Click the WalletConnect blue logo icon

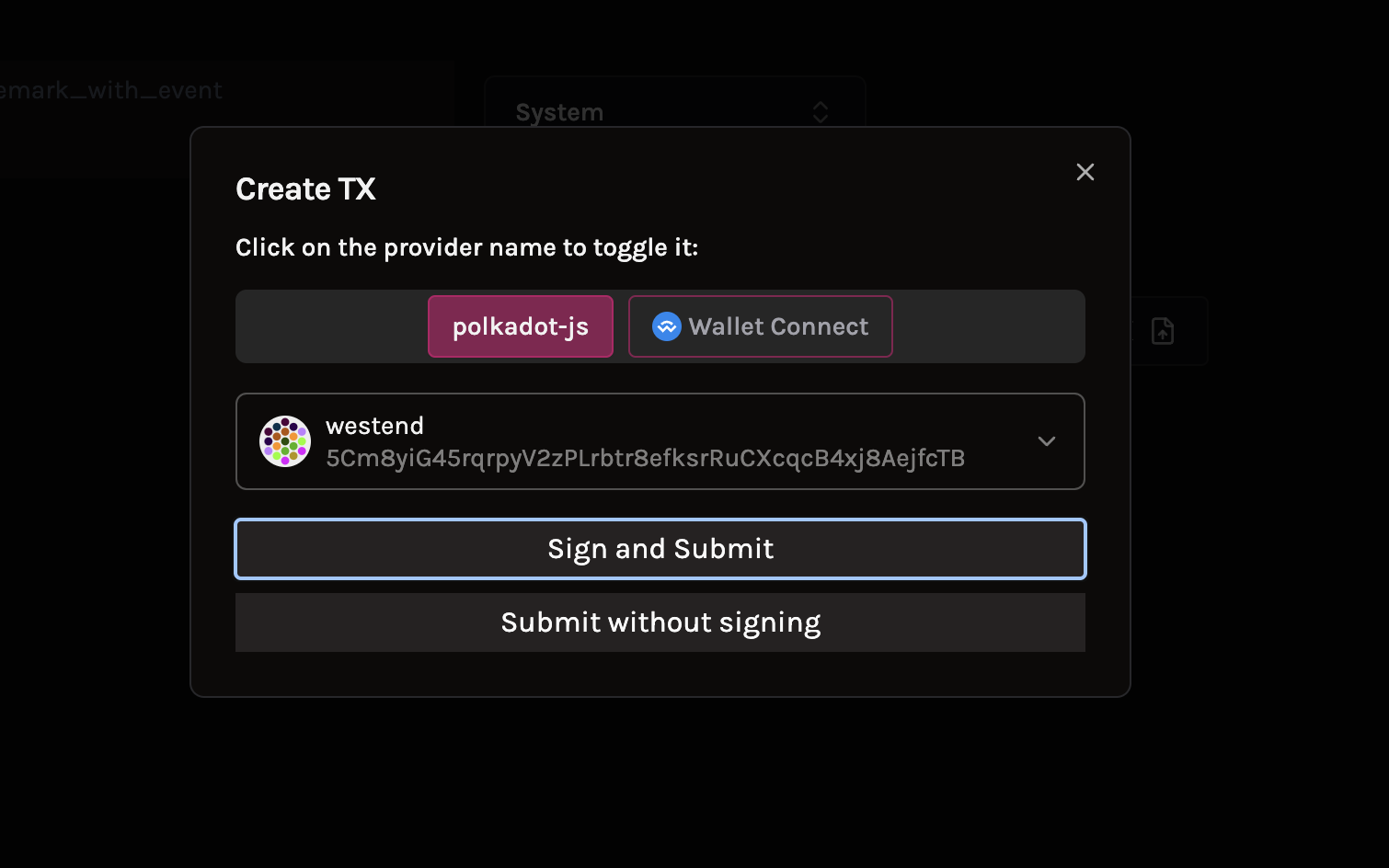coord(667,326)
